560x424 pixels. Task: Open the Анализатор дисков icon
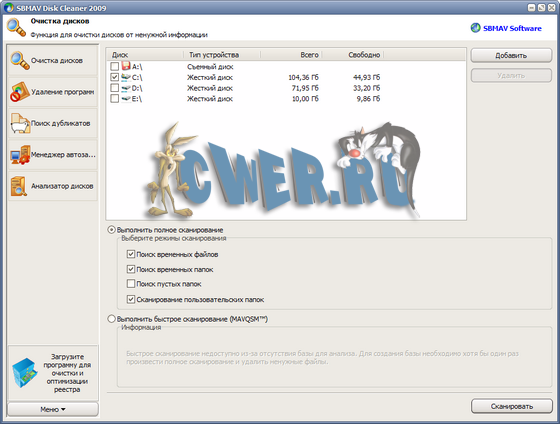tap(19, 186)
